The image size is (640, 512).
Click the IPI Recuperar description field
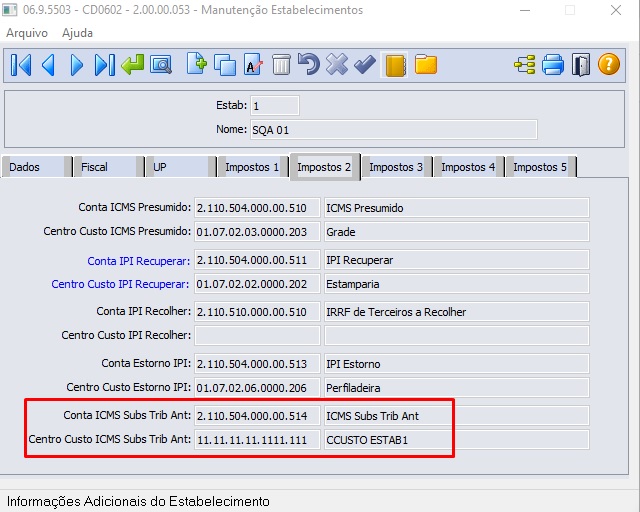[x=457, y=260]
